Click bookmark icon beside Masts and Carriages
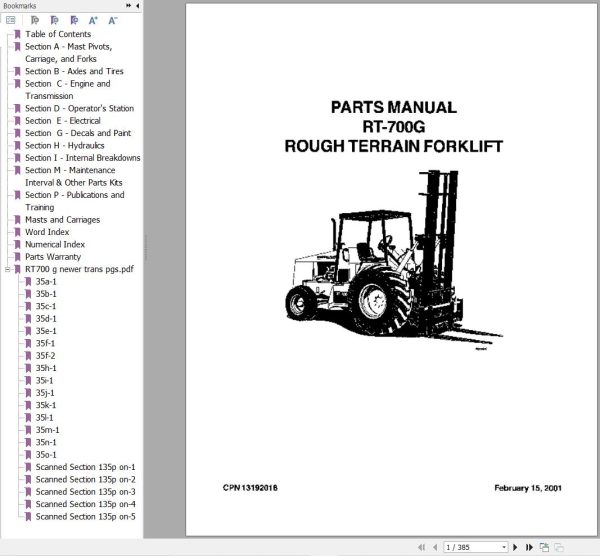 17,220
